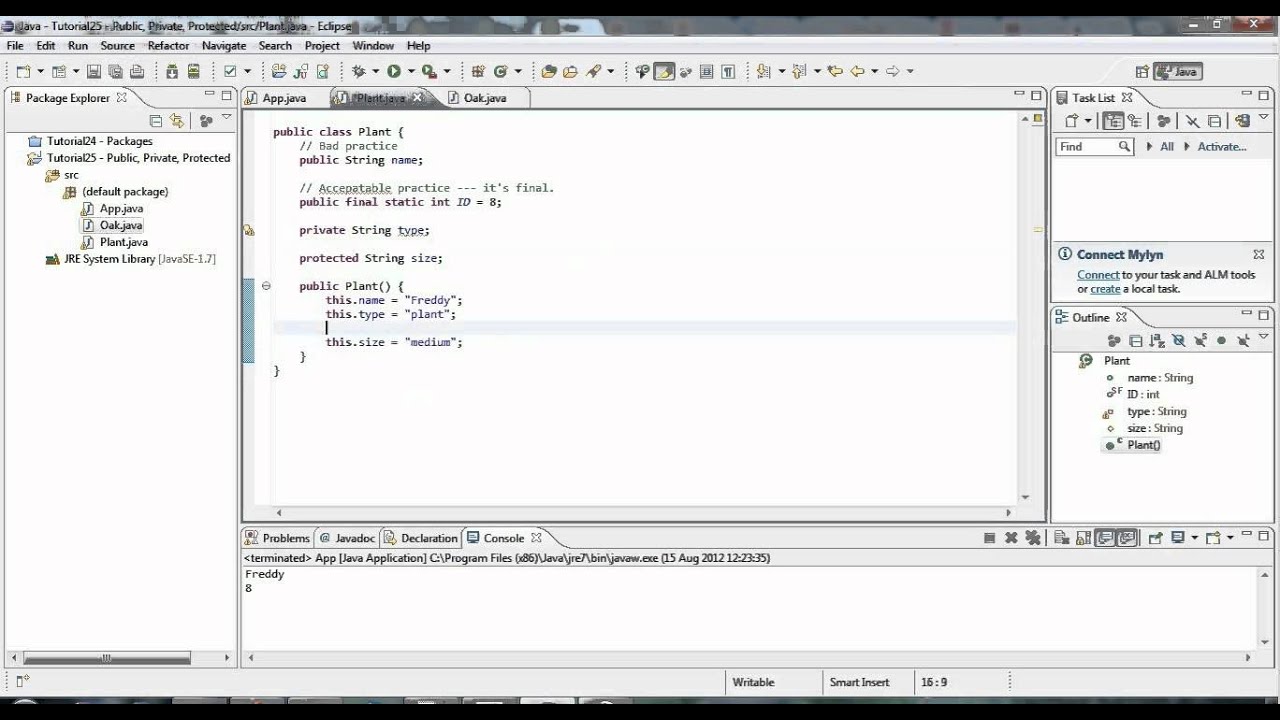
Task: Click Focus on Active Task in Outline
Action: click(x=1114, y=341)
